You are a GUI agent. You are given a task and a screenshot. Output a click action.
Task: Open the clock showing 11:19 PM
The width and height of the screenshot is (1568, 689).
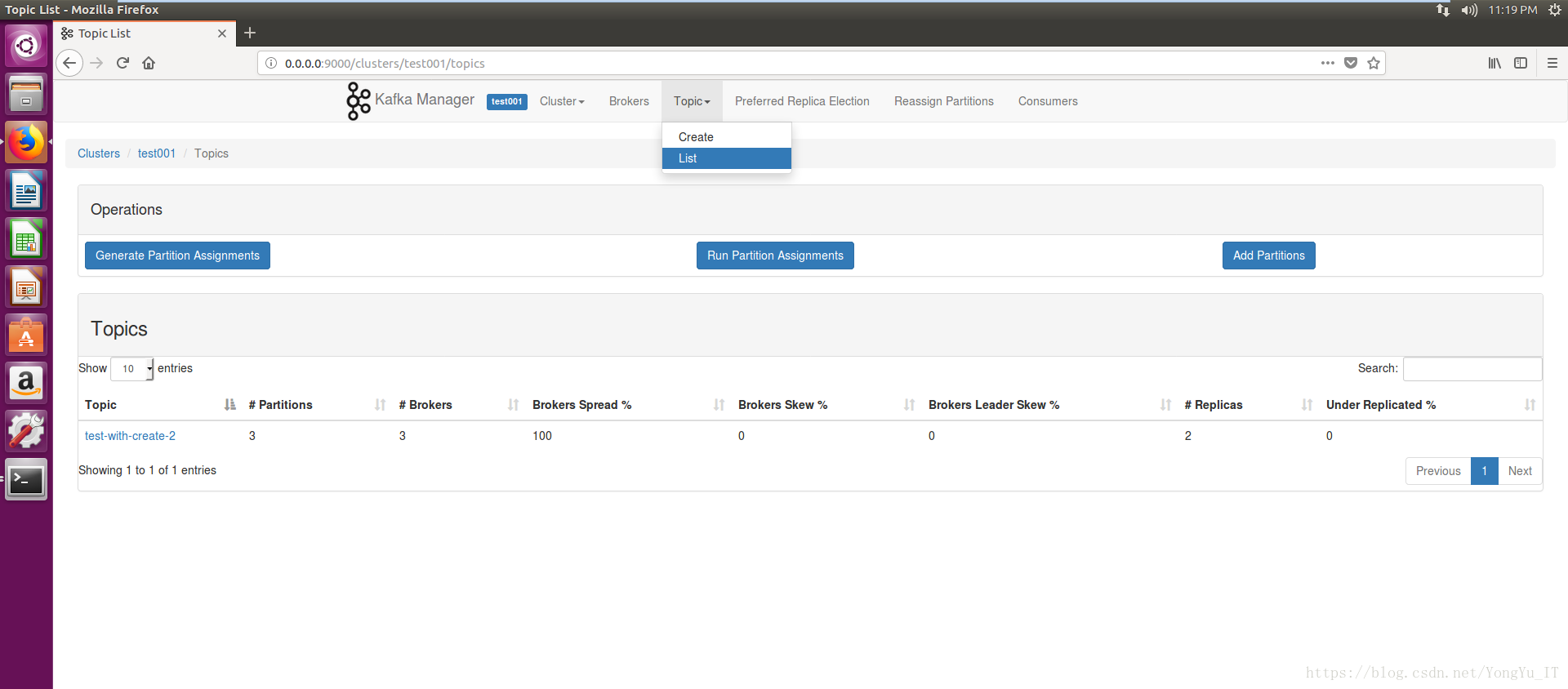1512,10
